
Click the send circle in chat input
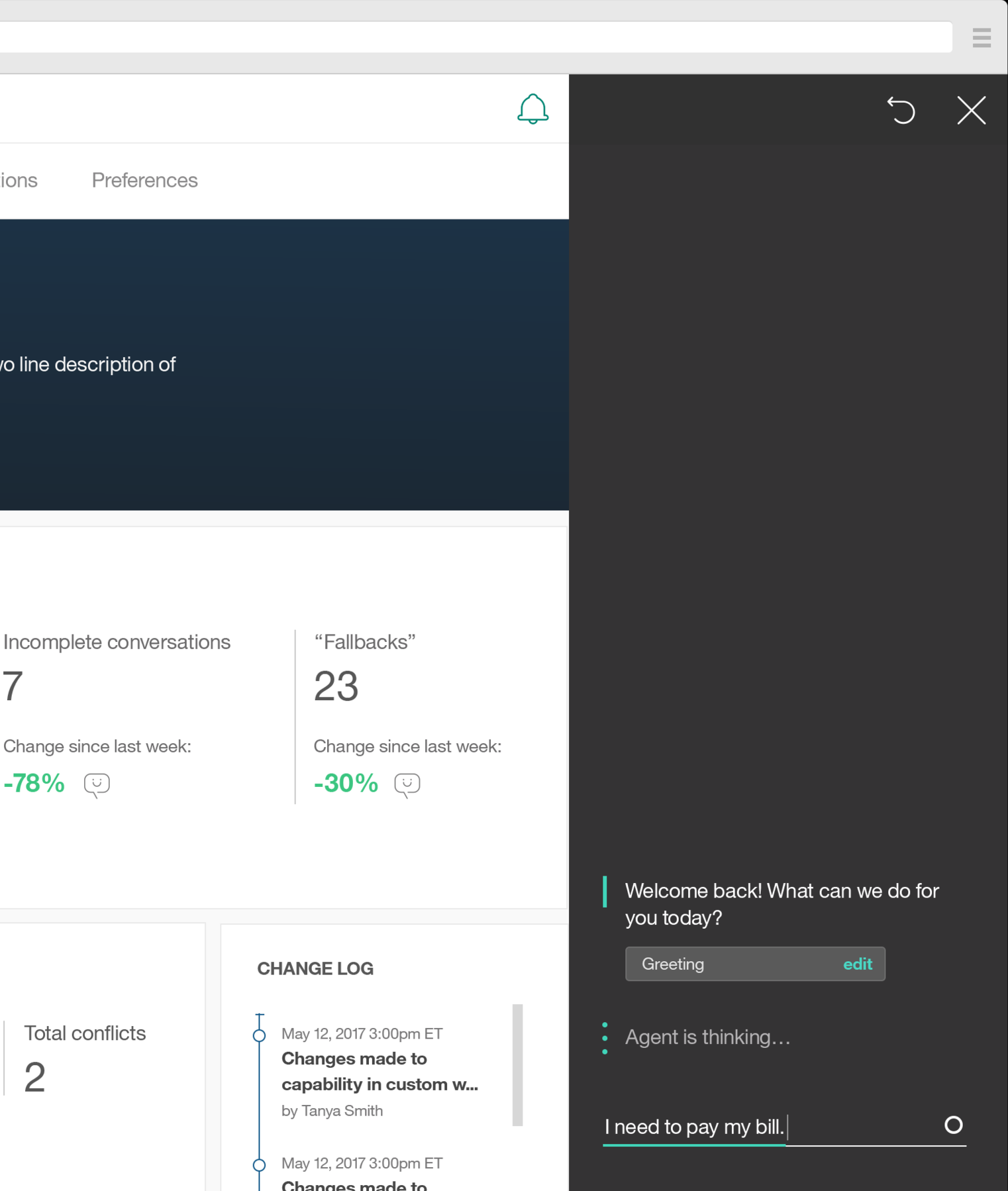pyautogui.click(x=953, y=1125)
